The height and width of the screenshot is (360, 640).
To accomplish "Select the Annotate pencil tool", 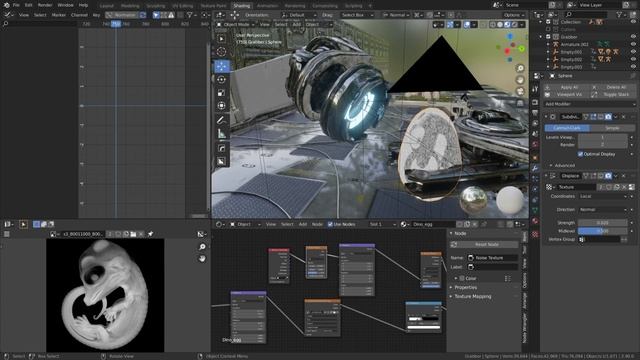I will 221,120.
